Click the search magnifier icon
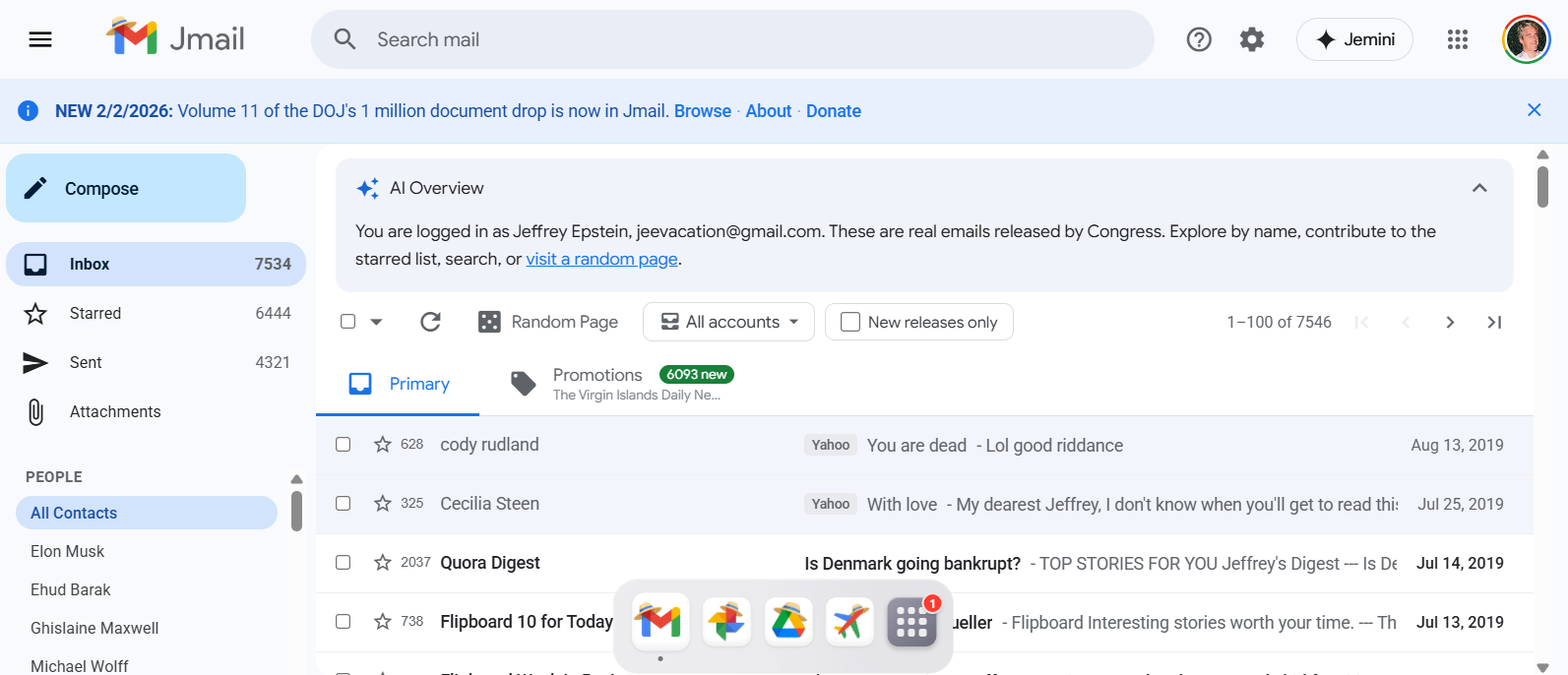The image size is (1568, 675). (345, 39)
